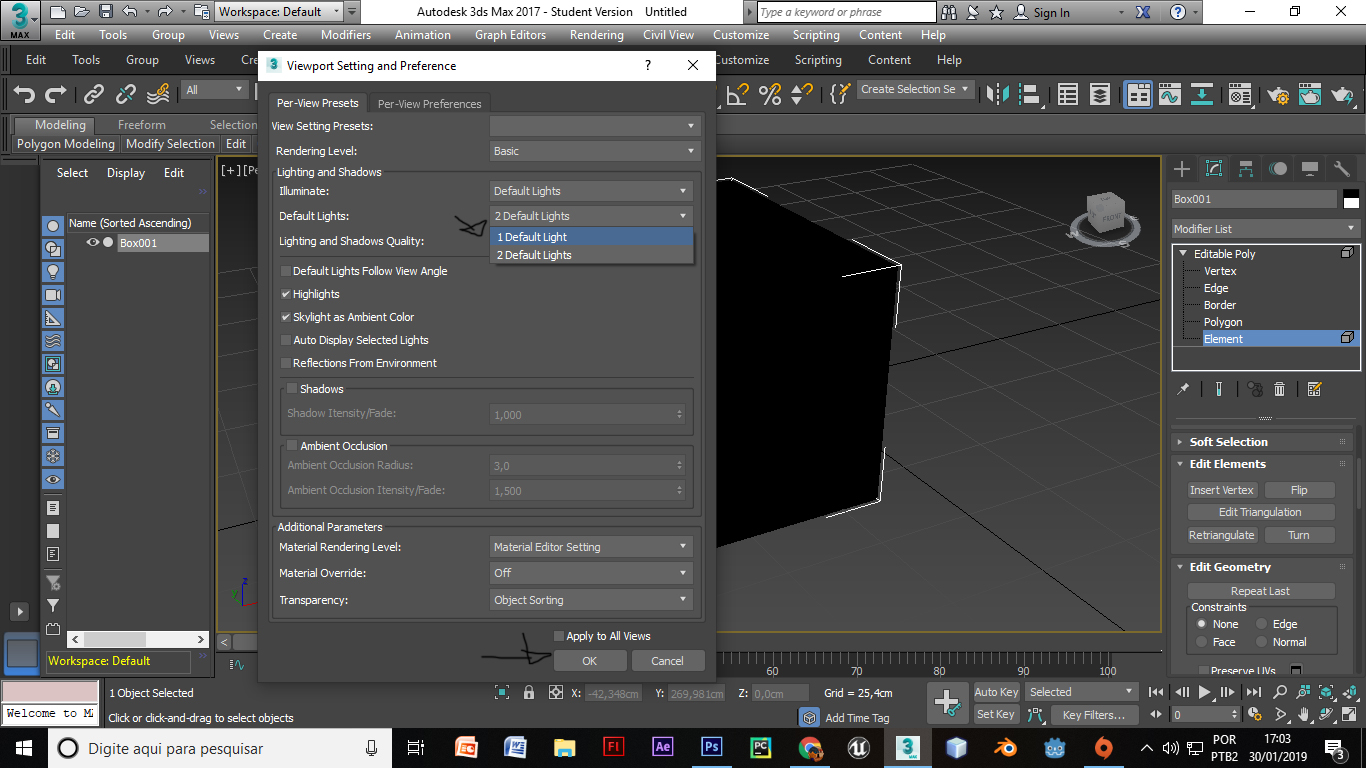Open the Graph Editors menu
This screenshot has height=768, width=1366.
510,35
